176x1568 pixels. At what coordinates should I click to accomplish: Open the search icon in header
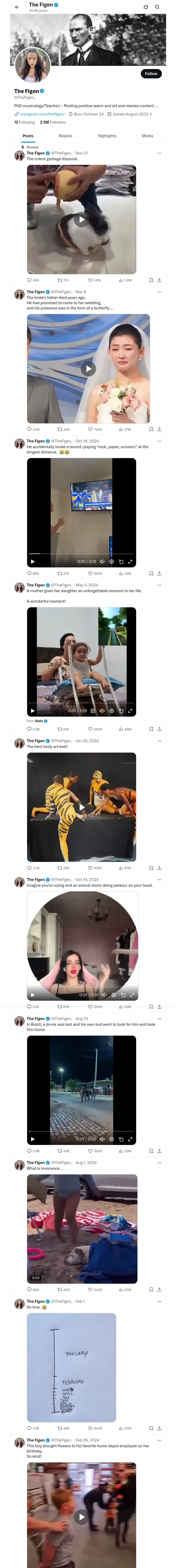click(157, 7)
